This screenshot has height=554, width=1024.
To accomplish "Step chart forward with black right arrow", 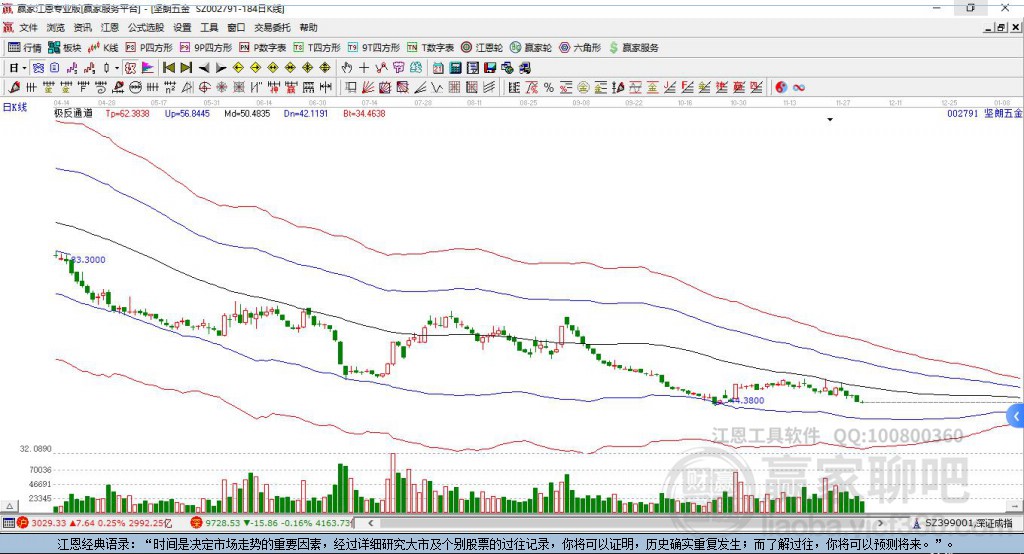I will [x=221, y=68].
